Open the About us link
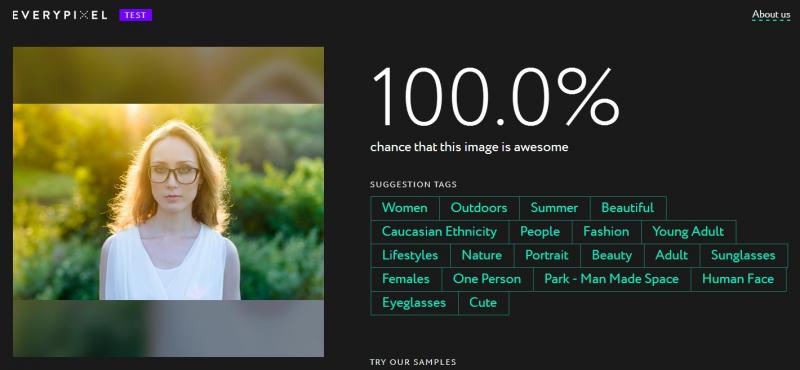This screenshot has height=370, width=800. [771, 15]
